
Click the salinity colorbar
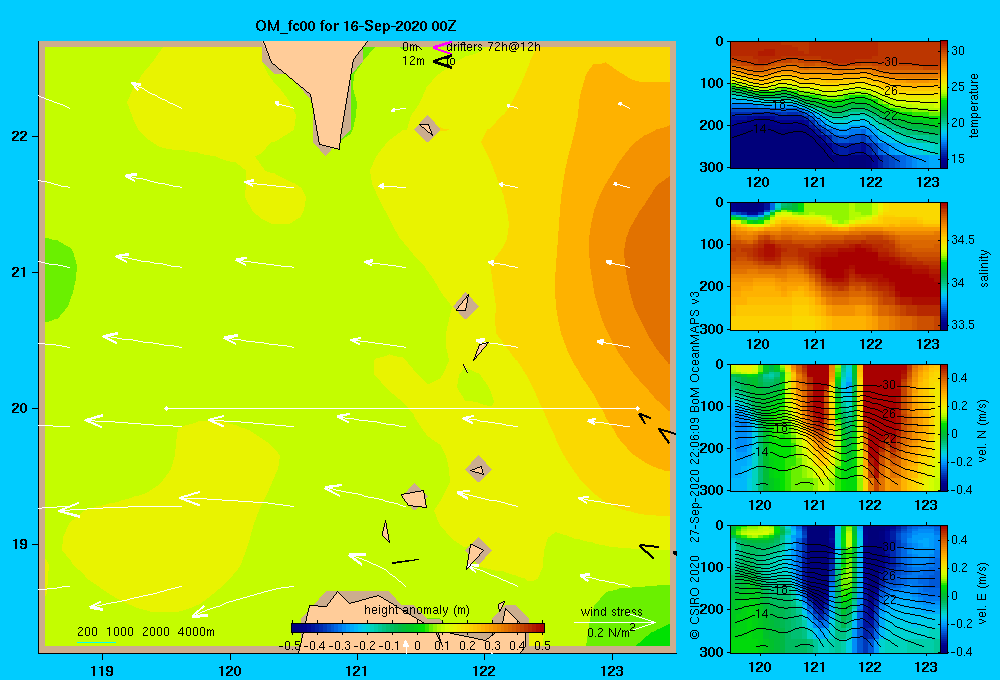[x=944, y=266]
